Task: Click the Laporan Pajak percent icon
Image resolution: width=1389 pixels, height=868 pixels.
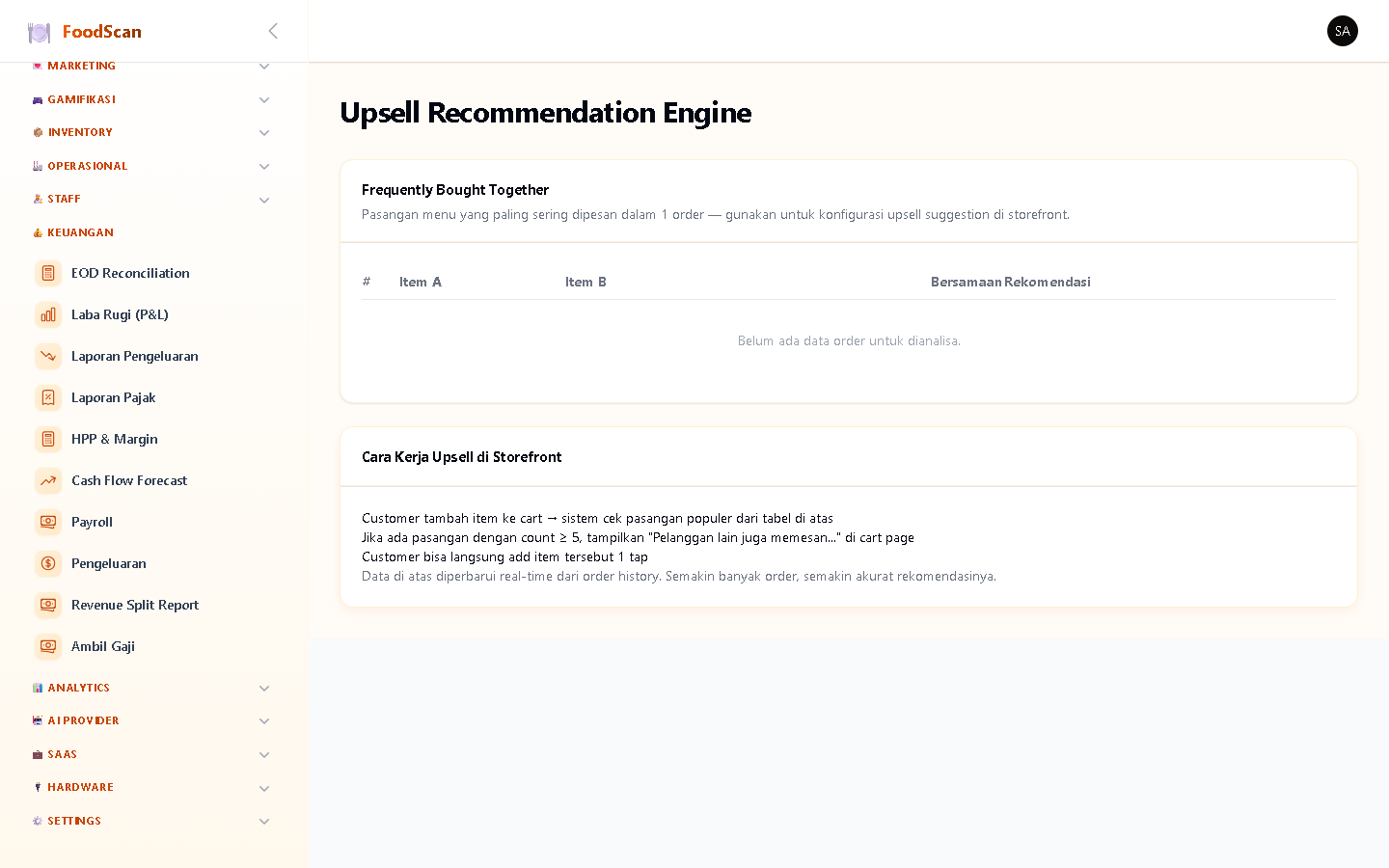Action: [48, 397]
